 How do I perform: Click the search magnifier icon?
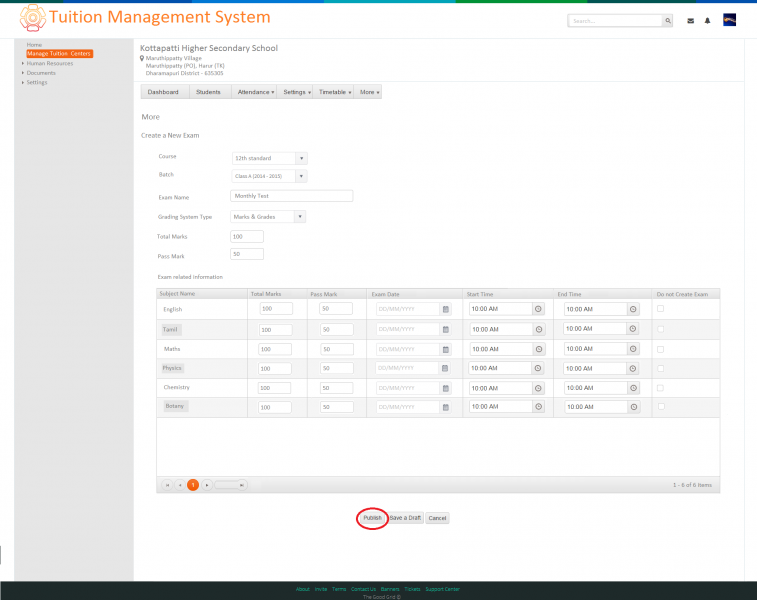coord(668,21)
